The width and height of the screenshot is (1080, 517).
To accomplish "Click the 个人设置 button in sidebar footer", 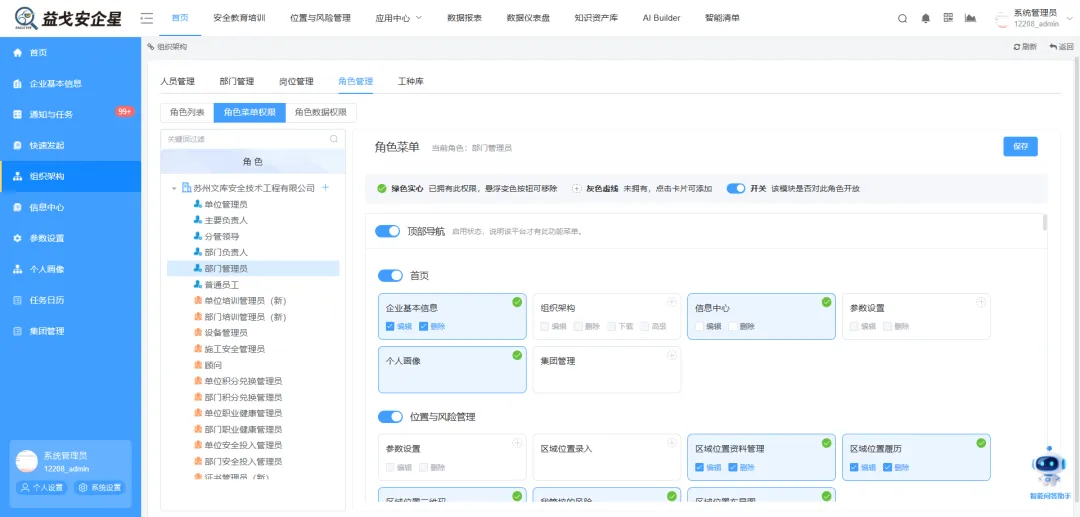I will (41, 487).
